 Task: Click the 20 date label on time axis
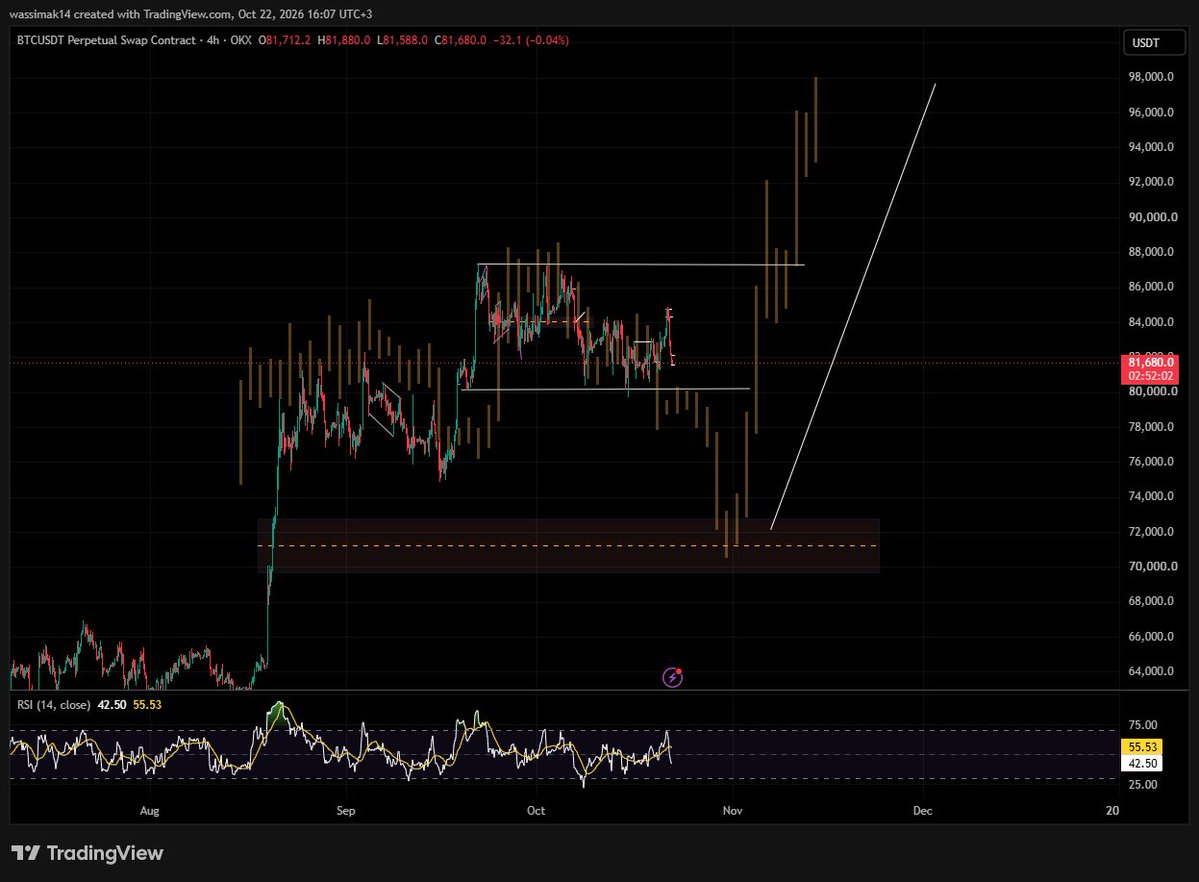(1113, 811)
